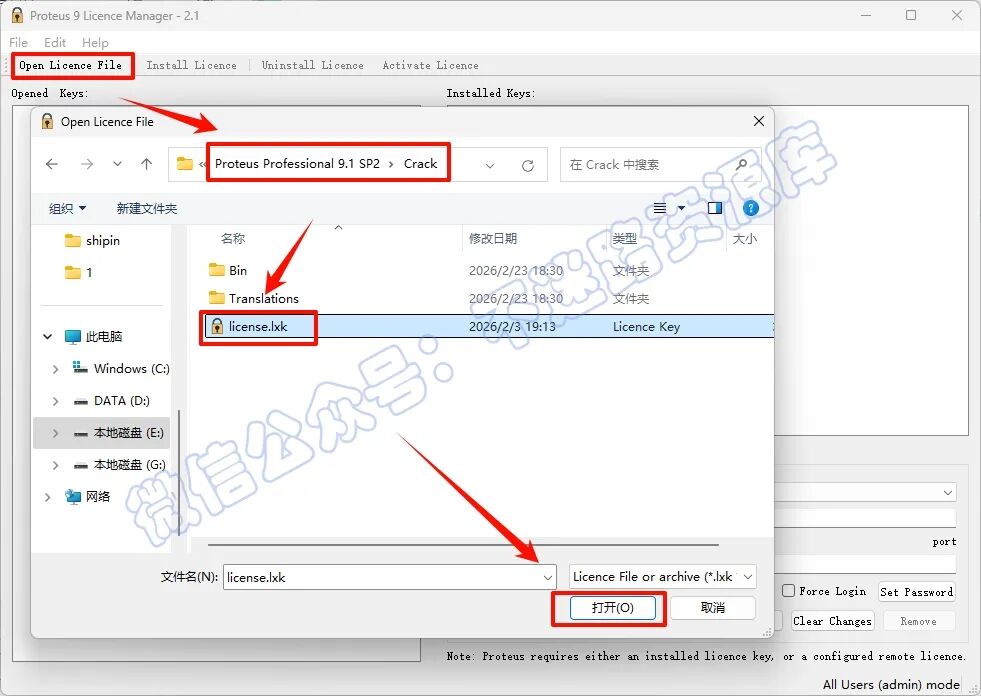Viewport: 981px width, 696px height.
Task: Open the view options dropdown arrow
Action: point(681,208)
